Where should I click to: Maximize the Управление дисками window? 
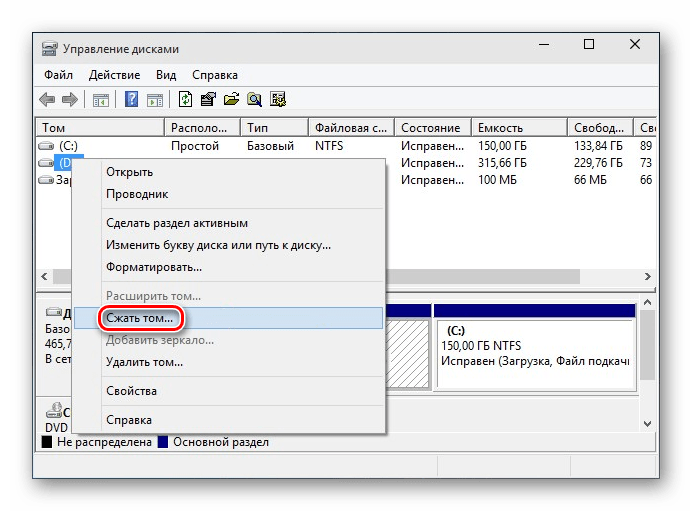coord(589,44)
